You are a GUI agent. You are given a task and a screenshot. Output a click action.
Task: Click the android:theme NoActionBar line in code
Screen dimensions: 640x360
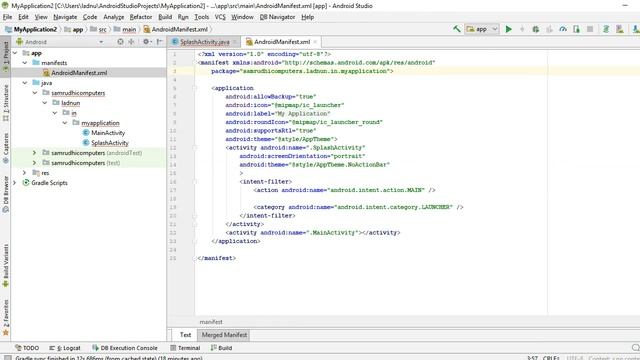[314, 164]
